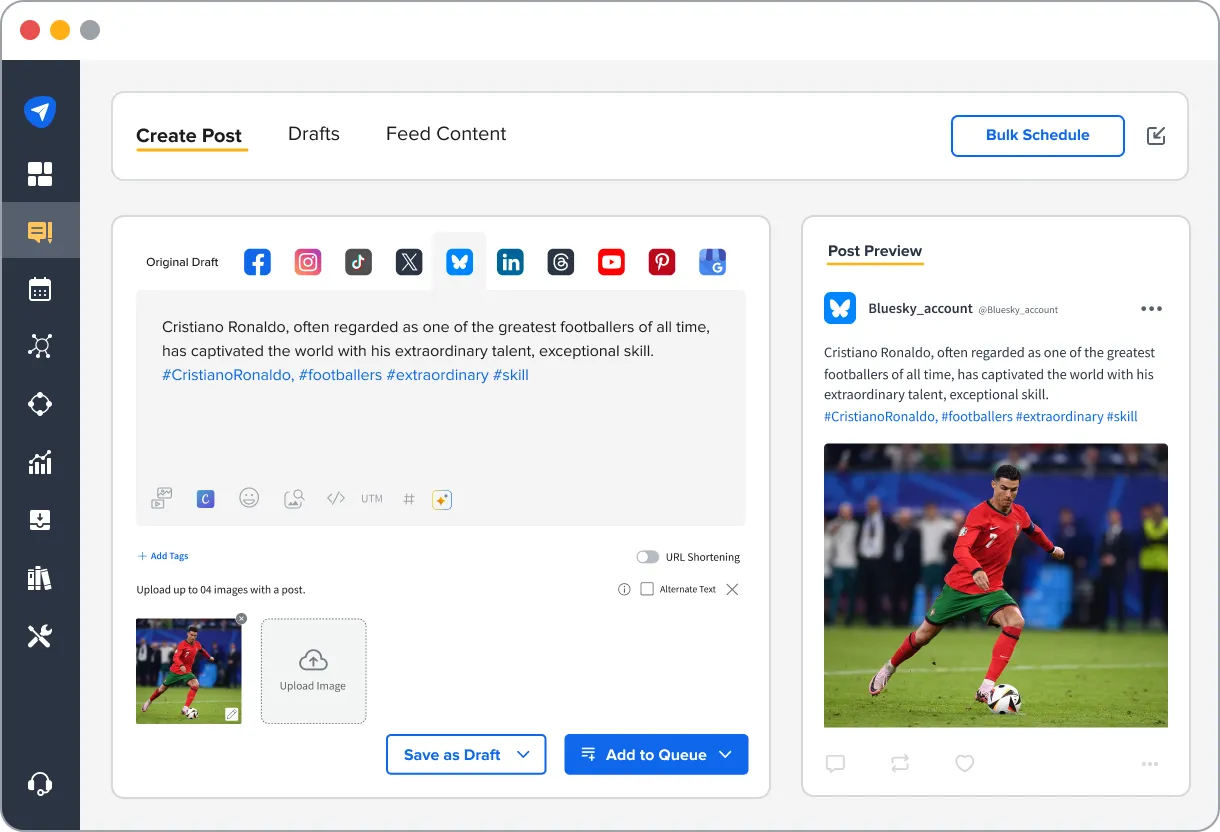
Task: Select the YouTube platform icon
Action: click(611, 261)
